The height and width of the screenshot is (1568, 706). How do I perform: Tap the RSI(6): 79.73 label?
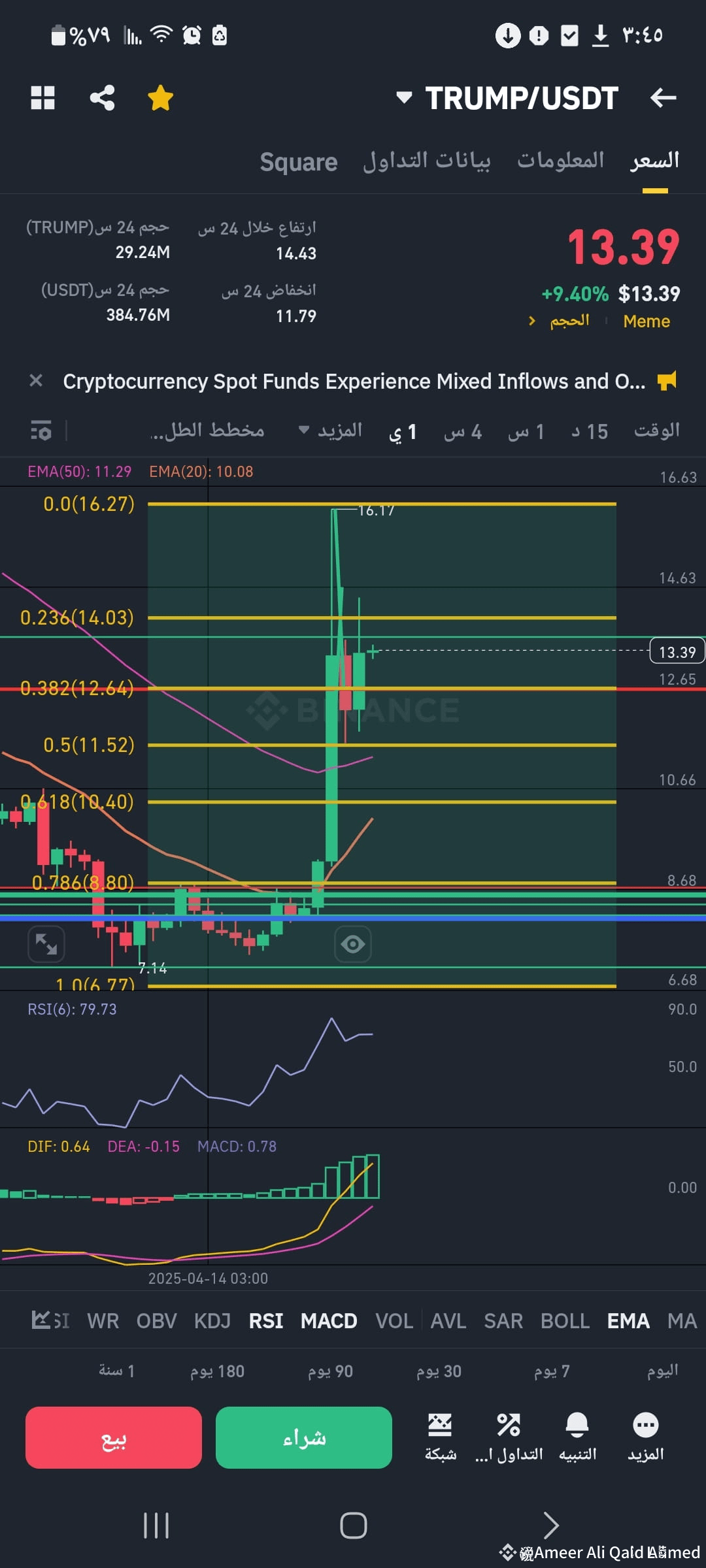pyautogui.click(x=72, y=1009)
